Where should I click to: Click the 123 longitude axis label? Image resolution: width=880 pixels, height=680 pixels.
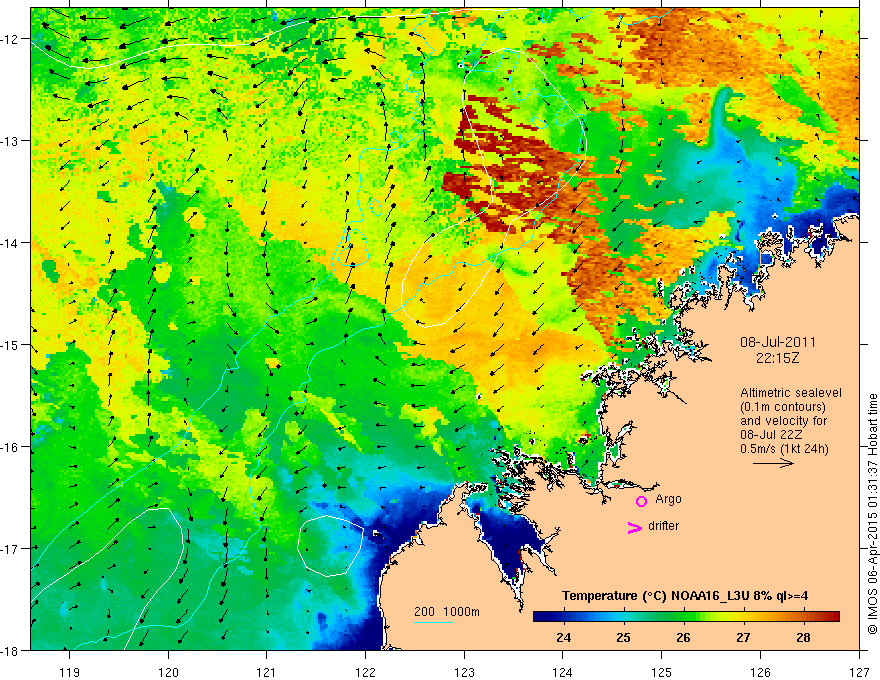click(464, 672)
